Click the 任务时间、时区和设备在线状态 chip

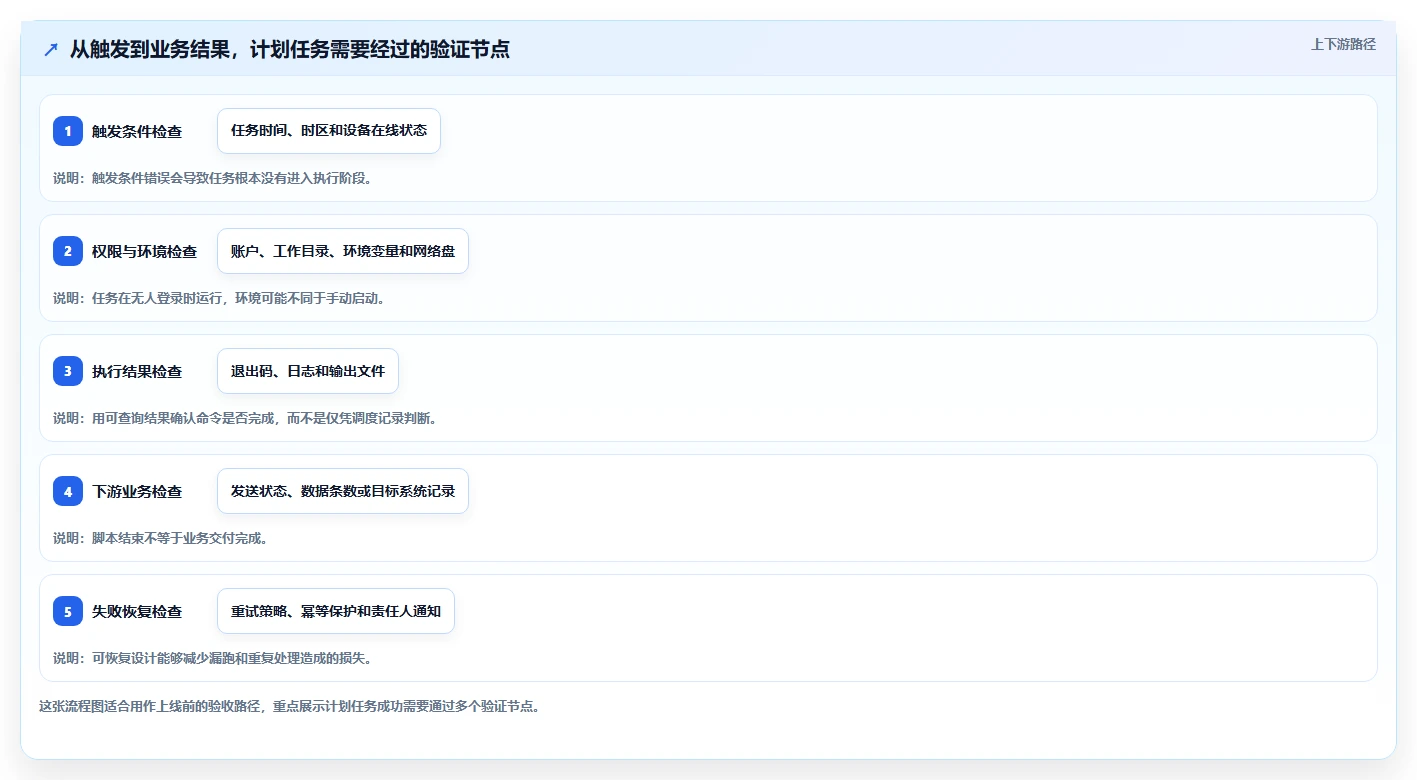pos(329,131)
